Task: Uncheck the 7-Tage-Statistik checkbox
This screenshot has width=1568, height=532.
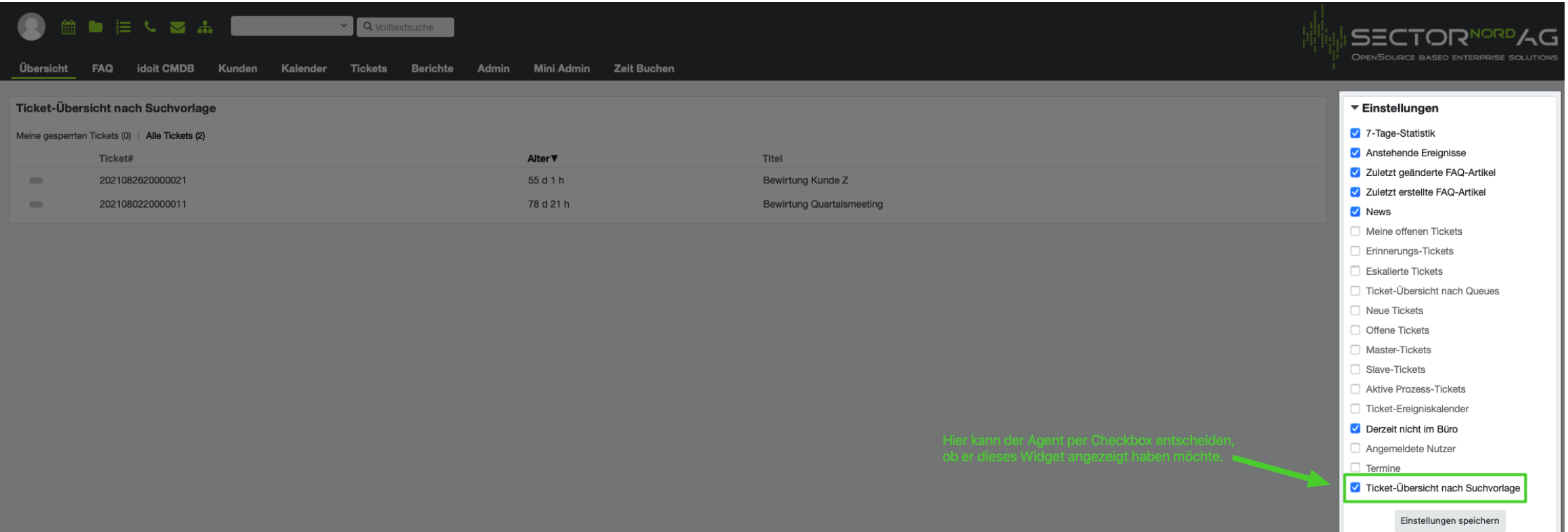Action: (x=1355, y=133)
